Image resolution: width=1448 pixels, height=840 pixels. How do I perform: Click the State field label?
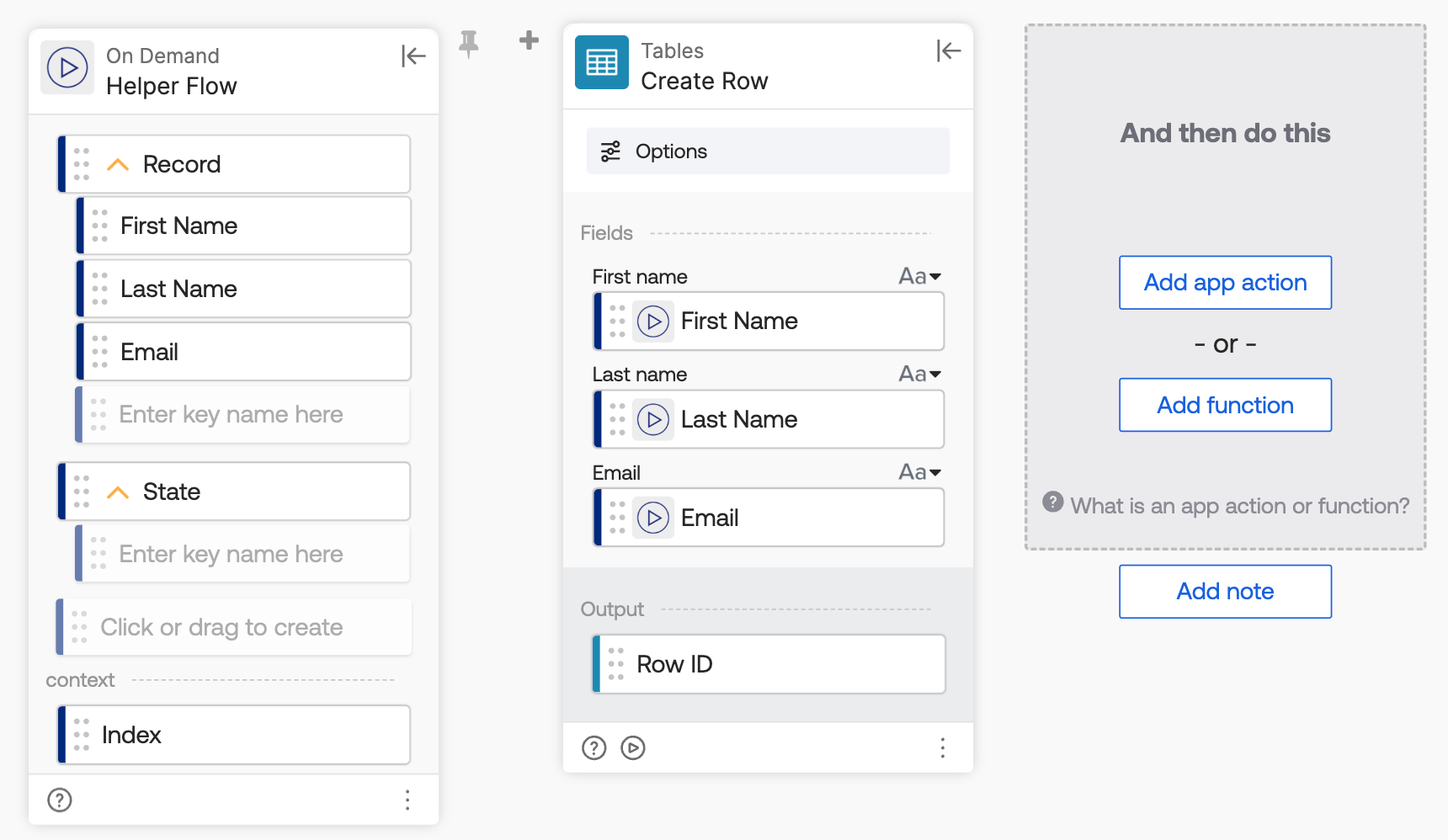[x=172, y=492]
